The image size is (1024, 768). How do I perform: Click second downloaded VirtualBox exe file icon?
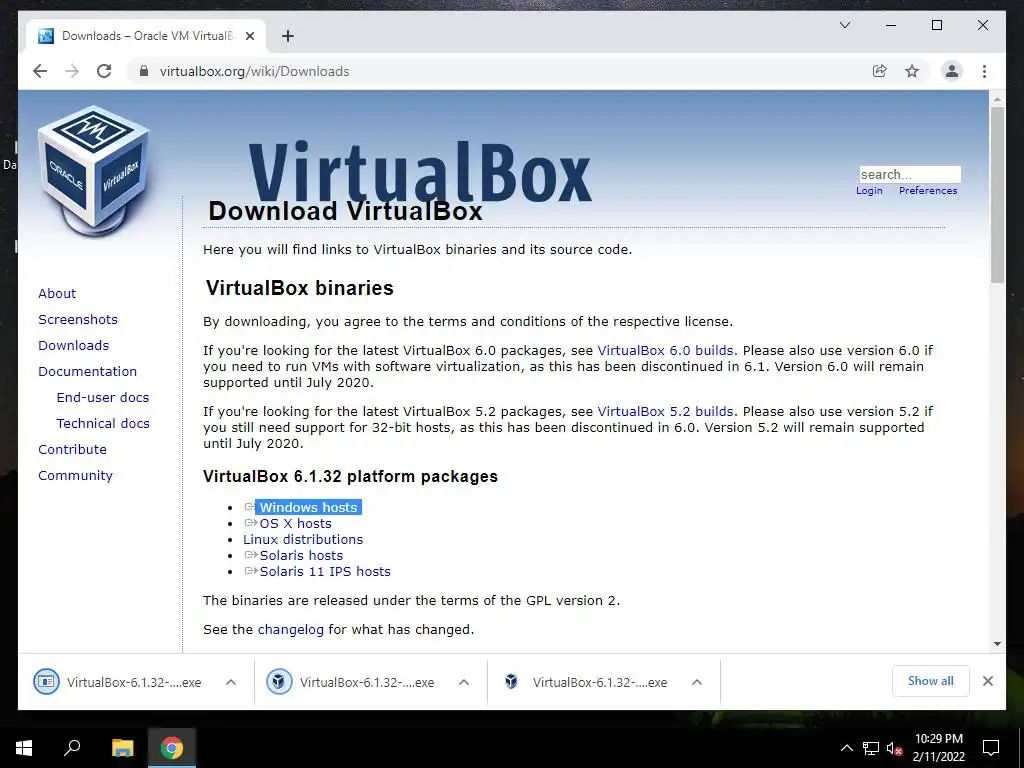tap(279, 682)
